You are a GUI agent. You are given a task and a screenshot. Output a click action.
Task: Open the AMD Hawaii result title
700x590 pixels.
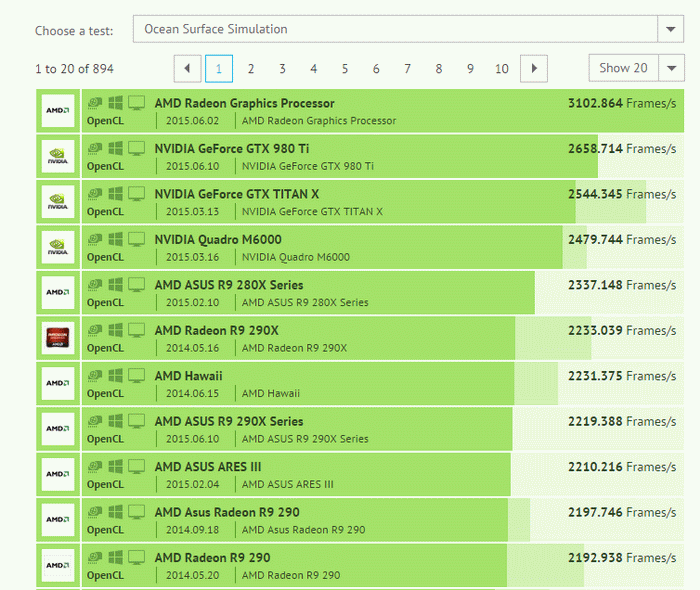point(188,376)
